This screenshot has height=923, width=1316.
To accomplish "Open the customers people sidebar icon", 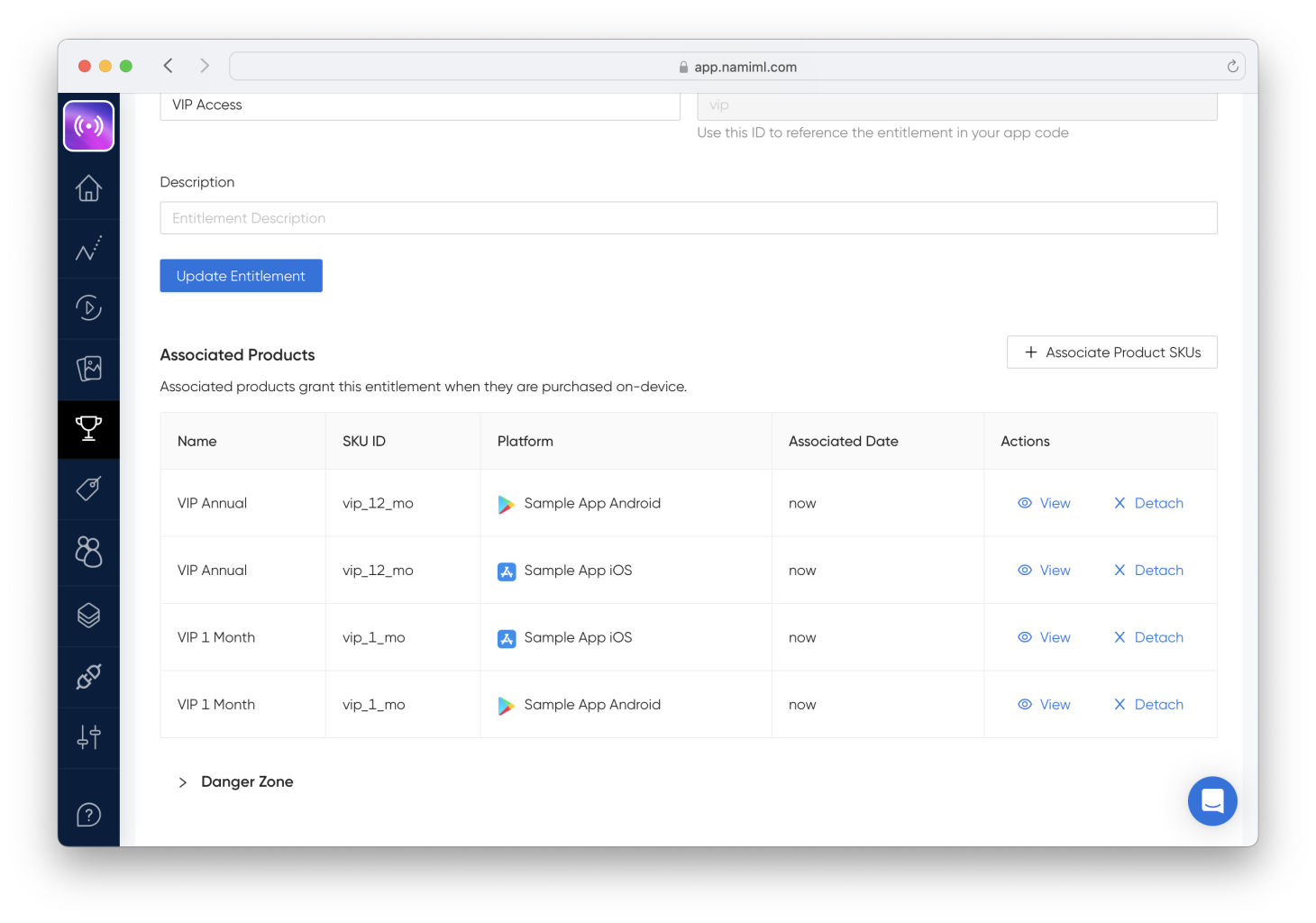I will pos(88,552).
